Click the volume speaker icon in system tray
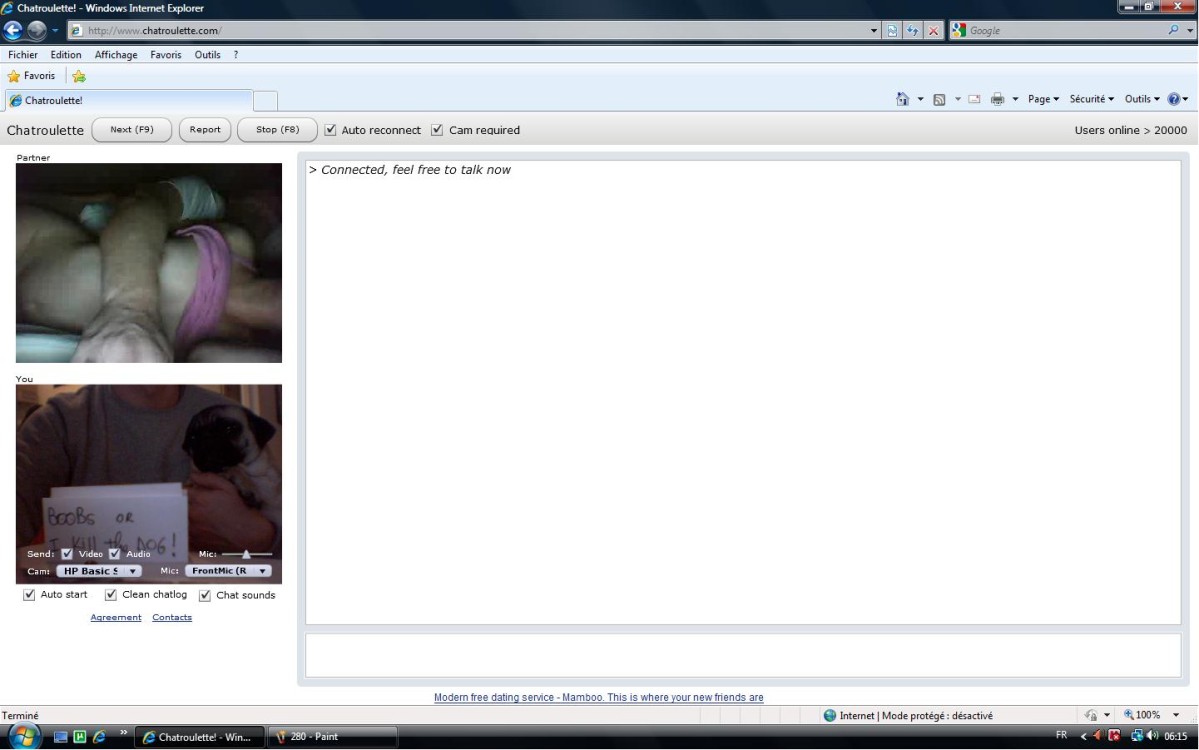This screenshot has width=1199, height=750. click(1152, 735)
